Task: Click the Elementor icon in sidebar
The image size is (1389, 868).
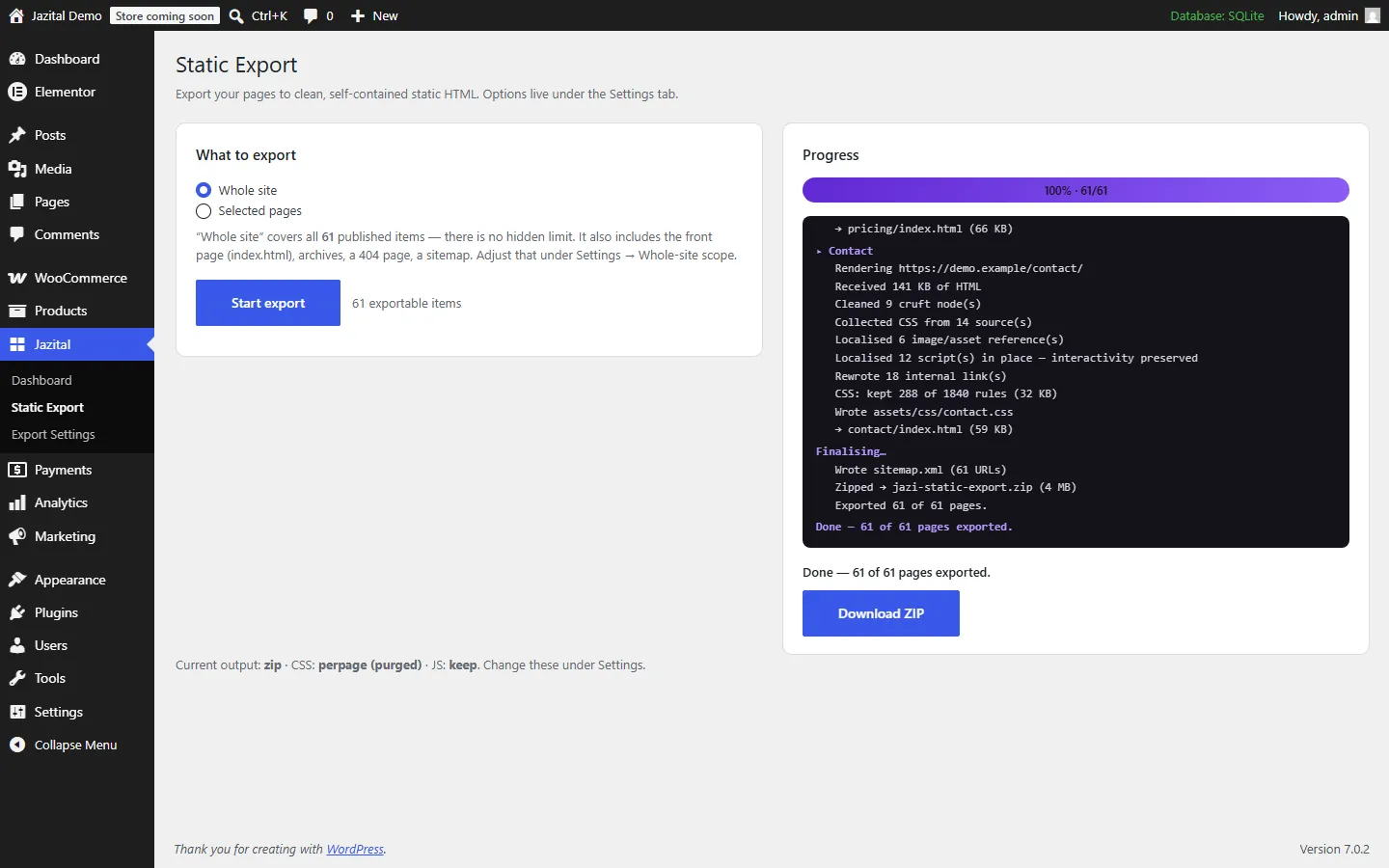Action: coord(17,92)
